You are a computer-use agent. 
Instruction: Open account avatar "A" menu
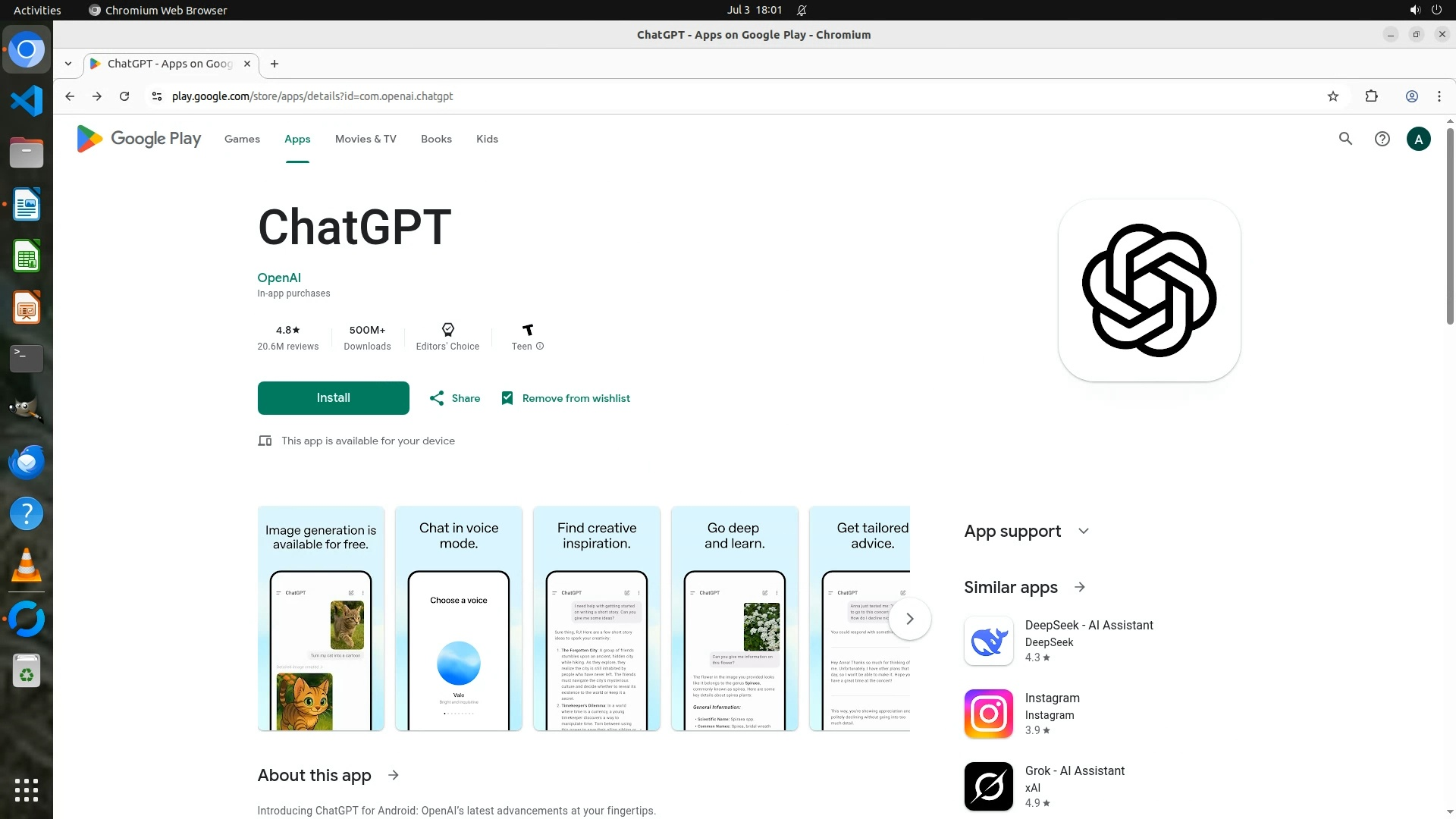point(1418,139)
